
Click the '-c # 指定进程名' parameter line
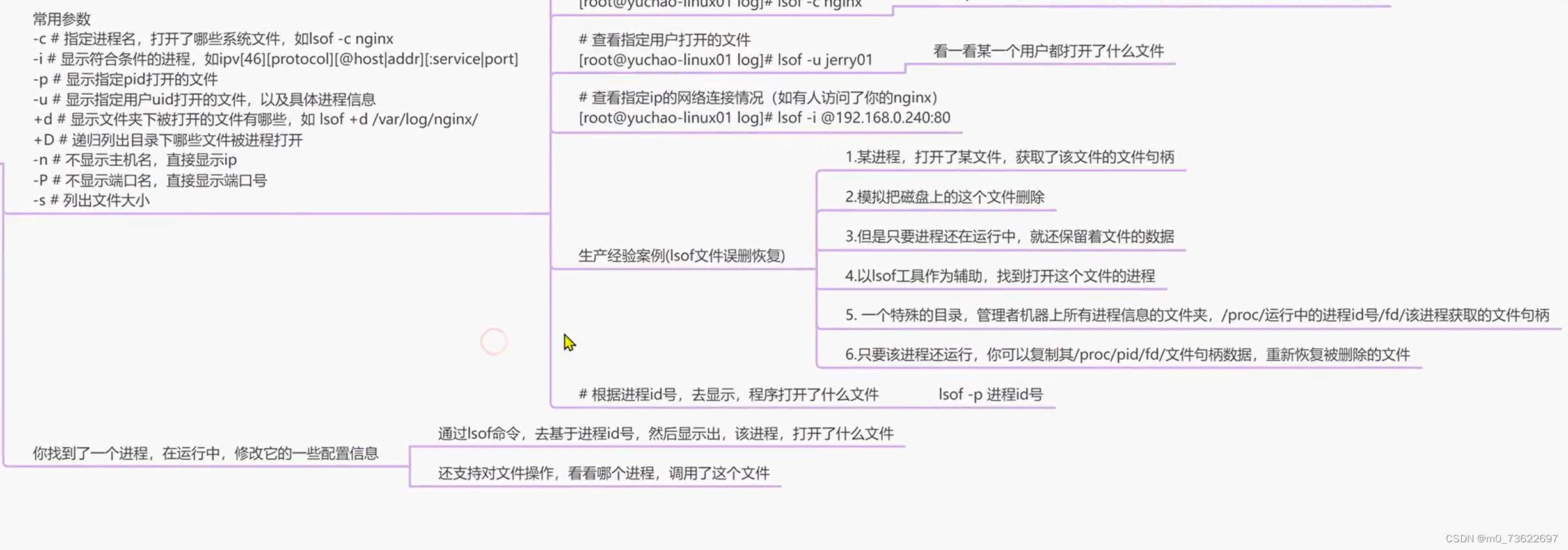coord(213,39)
